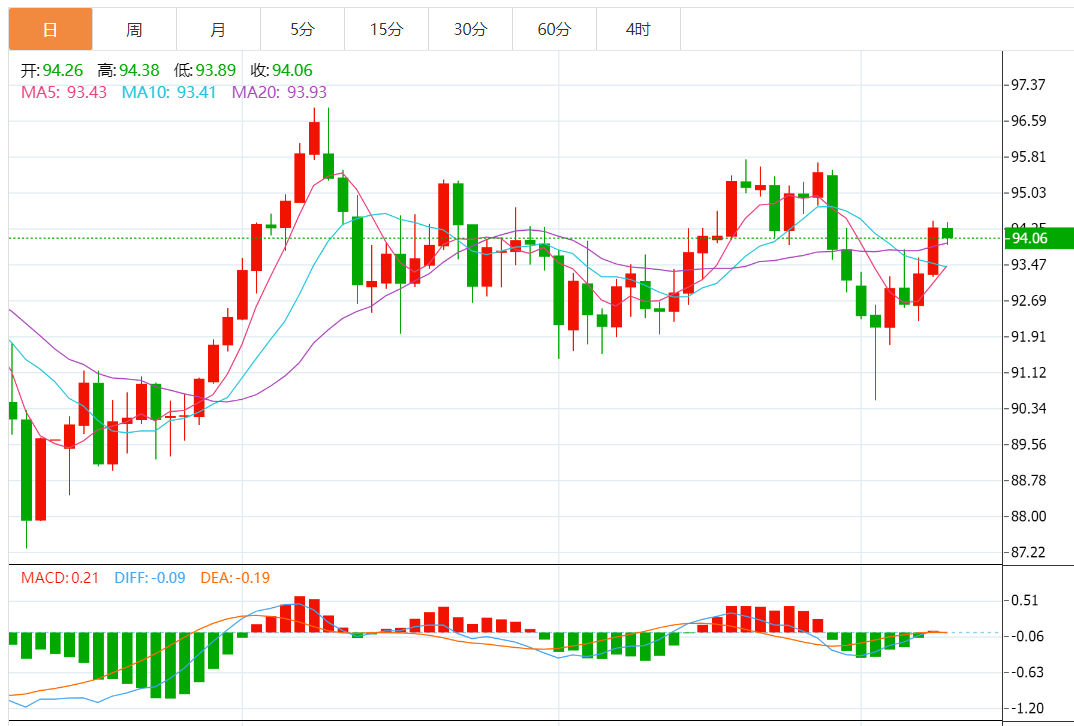Open the 60分 interval tab

[554, 29]
